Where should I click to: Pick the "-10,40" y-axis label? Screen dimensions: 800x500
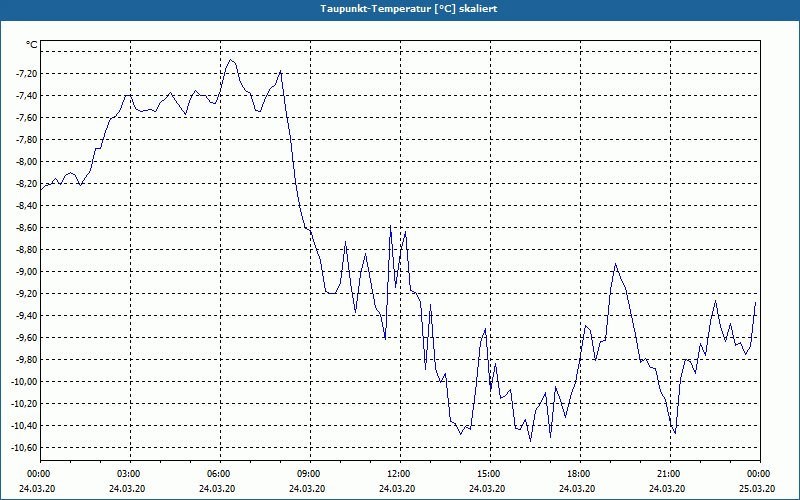click(x=25, y=426)
